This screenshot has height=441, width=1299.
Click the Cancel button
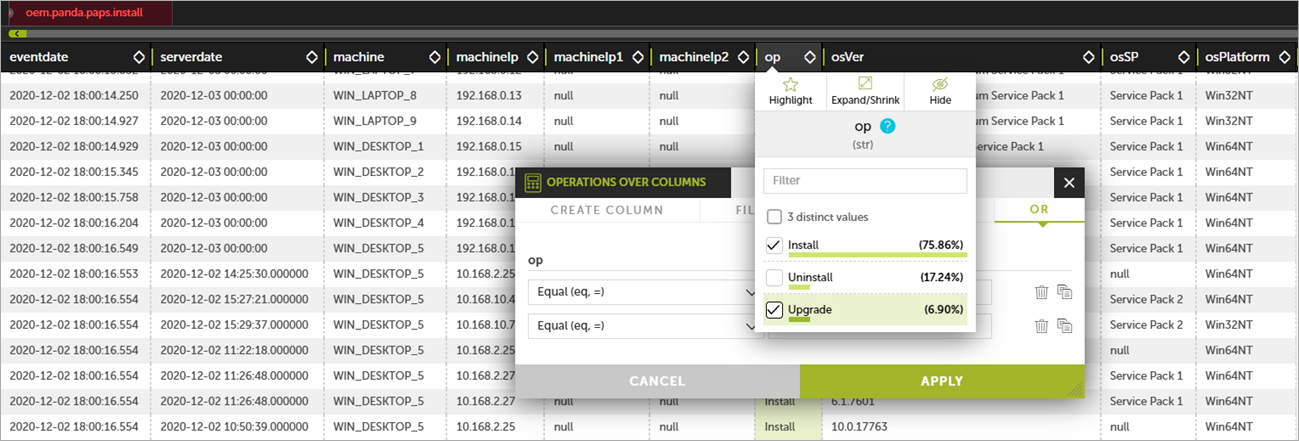[657, 381]
